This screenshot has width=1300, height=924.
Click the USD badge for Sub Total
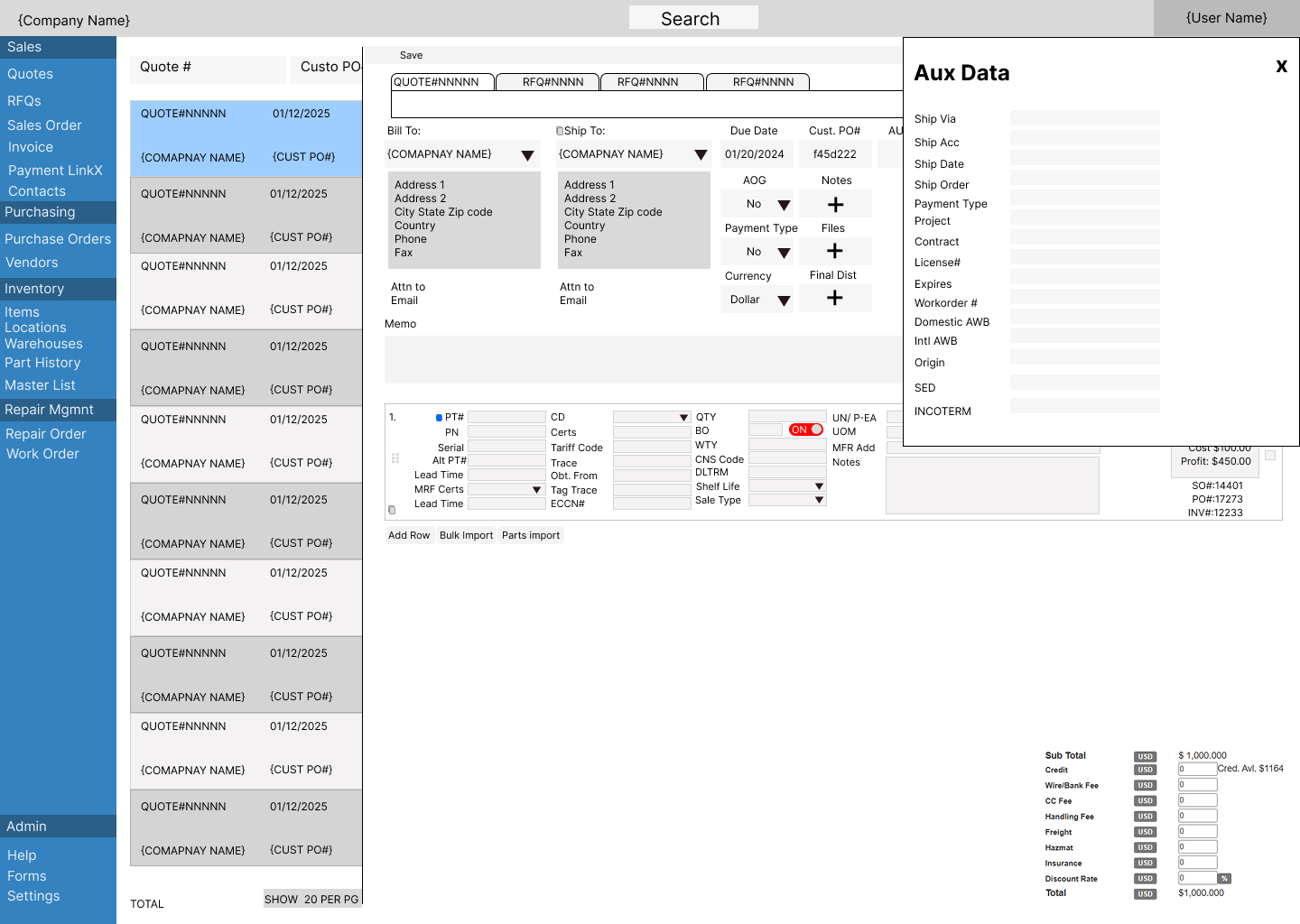[1145, 757]
